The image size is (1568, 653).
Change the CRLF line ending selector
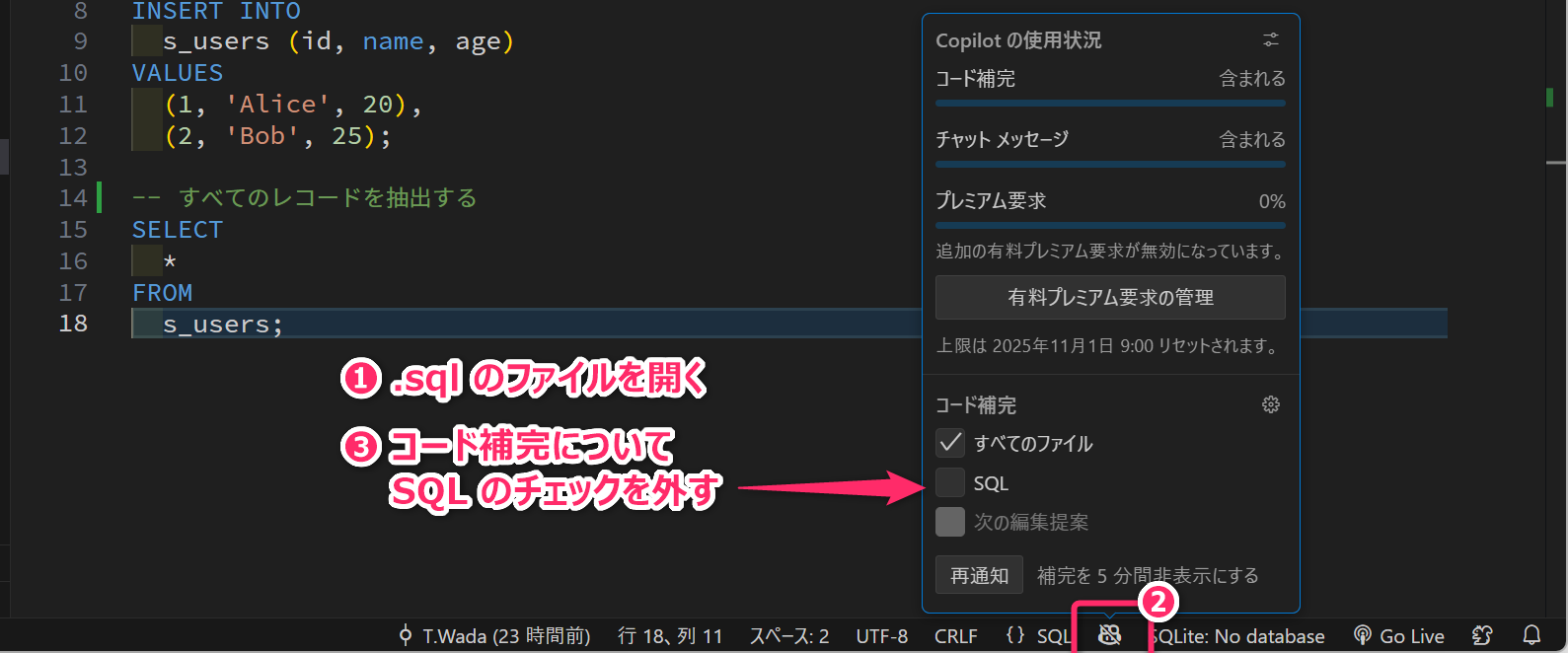[955, 636]
